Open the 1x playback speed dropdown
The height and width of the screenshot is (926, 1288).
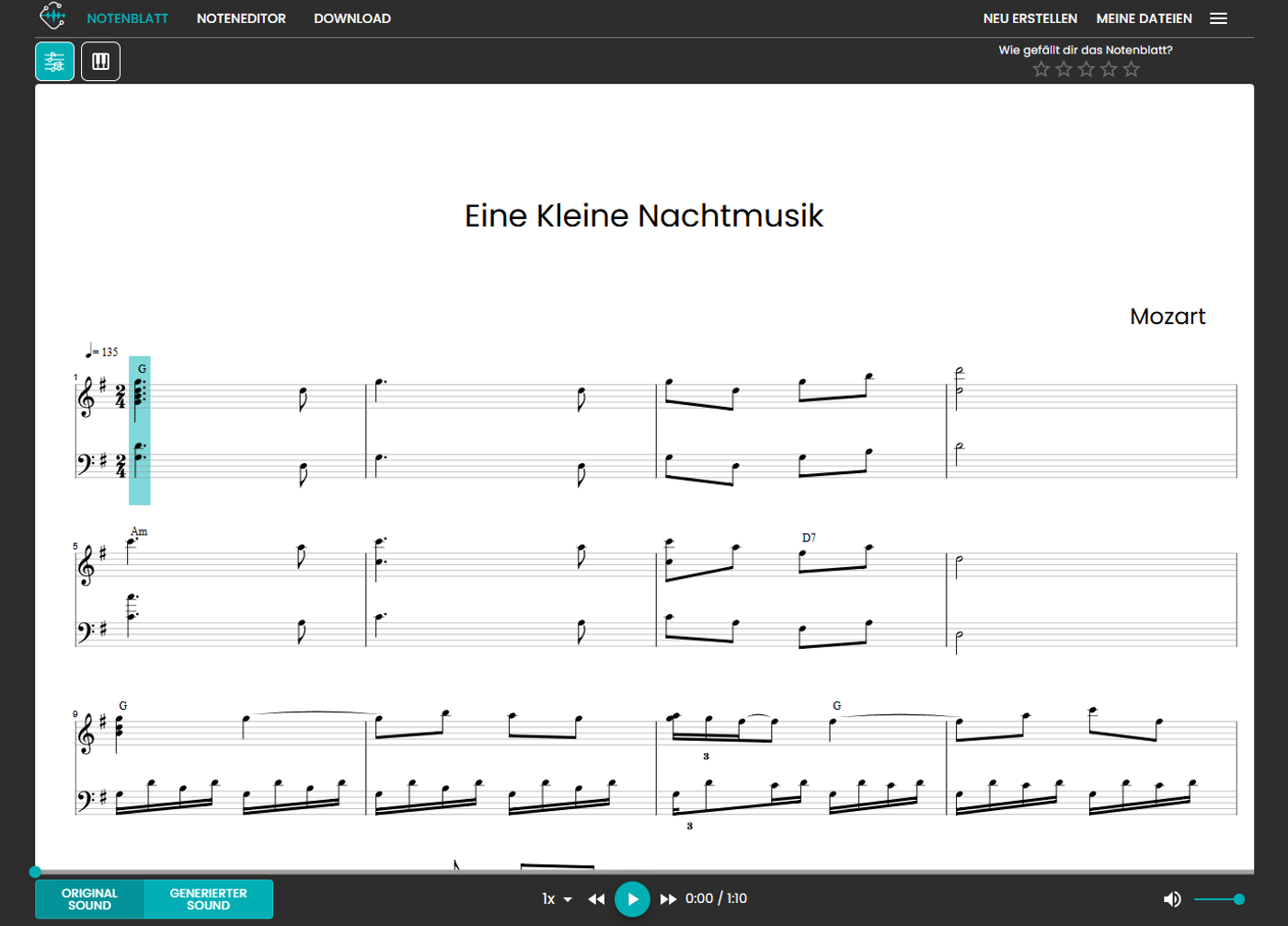(x=557, y=899)
